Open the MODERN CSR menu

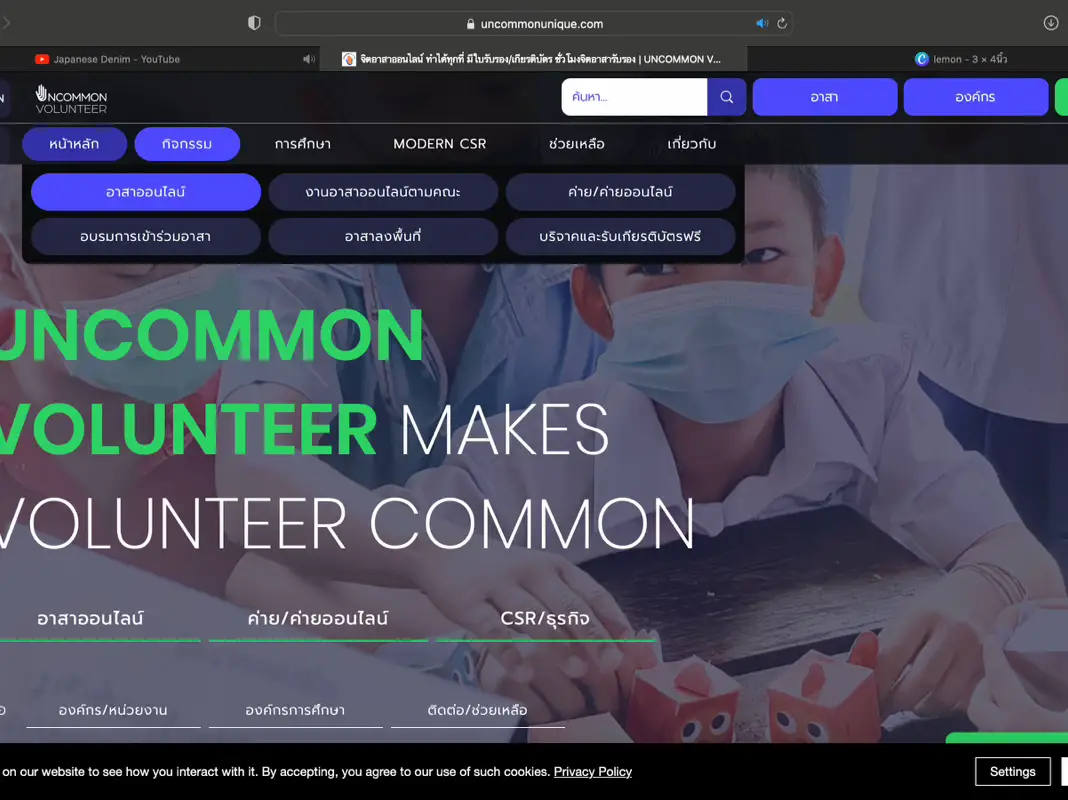point(440,144)
